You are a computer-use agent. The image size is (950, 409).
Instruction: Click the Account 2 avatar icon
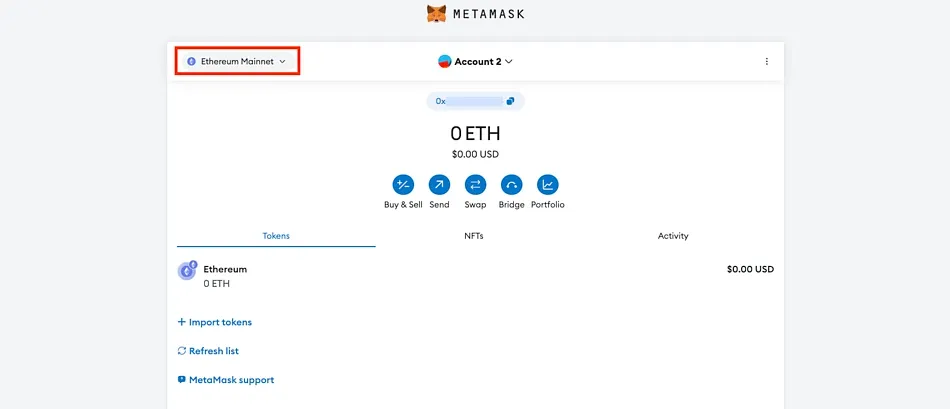[x=445, y=62]
